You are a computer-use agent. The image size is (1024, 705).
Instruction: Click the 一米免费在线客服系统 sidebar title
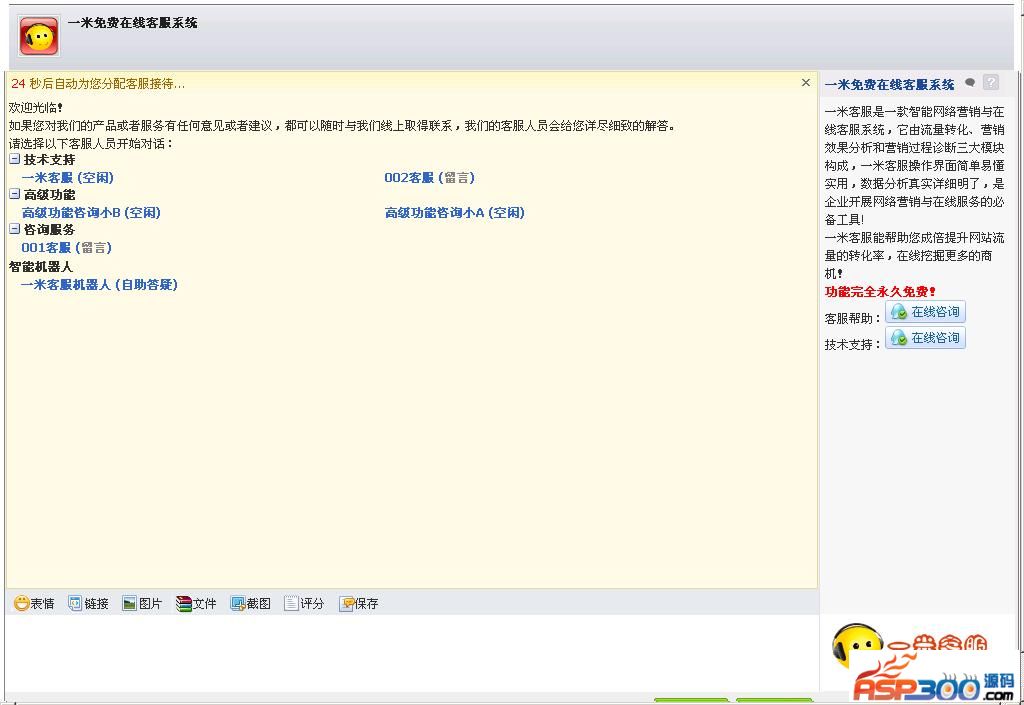[x=889, y=84]
